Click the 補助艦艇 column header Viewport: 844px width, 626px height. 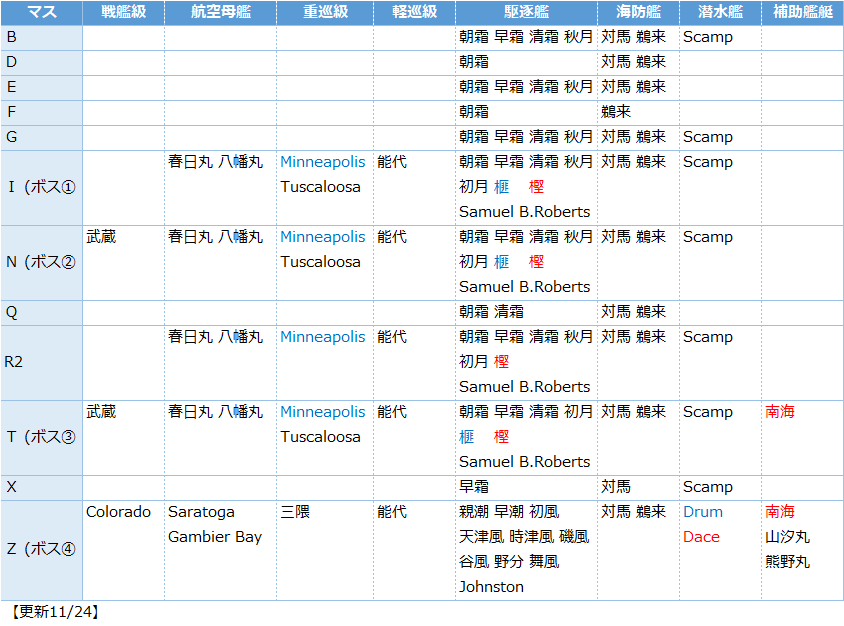coord(802,12)
